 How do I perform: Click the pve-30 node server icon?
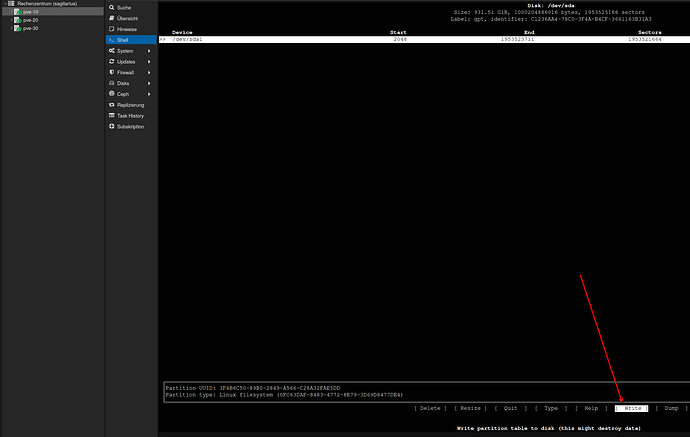(18, 28)
